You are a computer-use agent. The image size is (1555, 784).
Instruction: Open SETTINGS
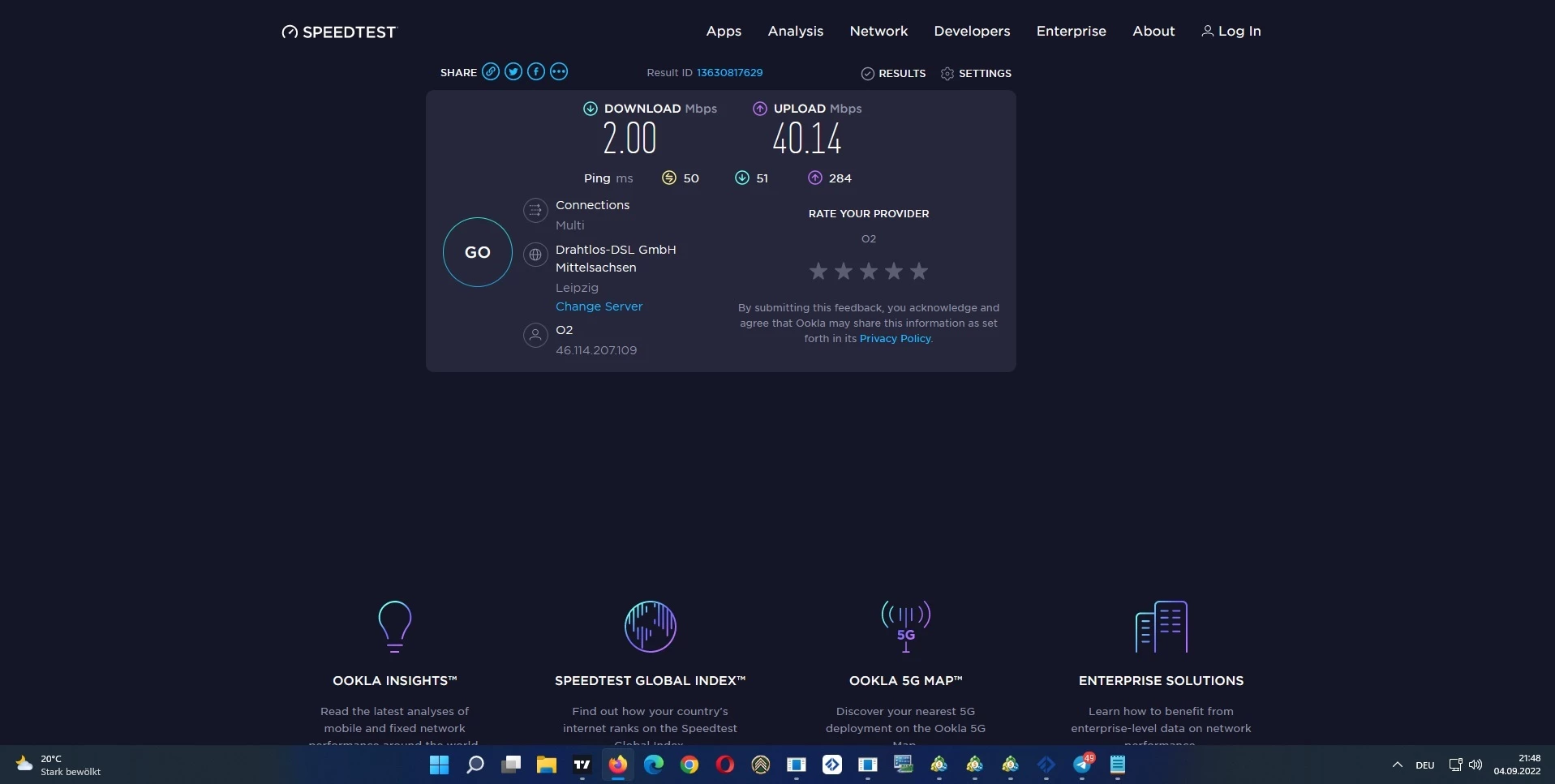point(976,73)
